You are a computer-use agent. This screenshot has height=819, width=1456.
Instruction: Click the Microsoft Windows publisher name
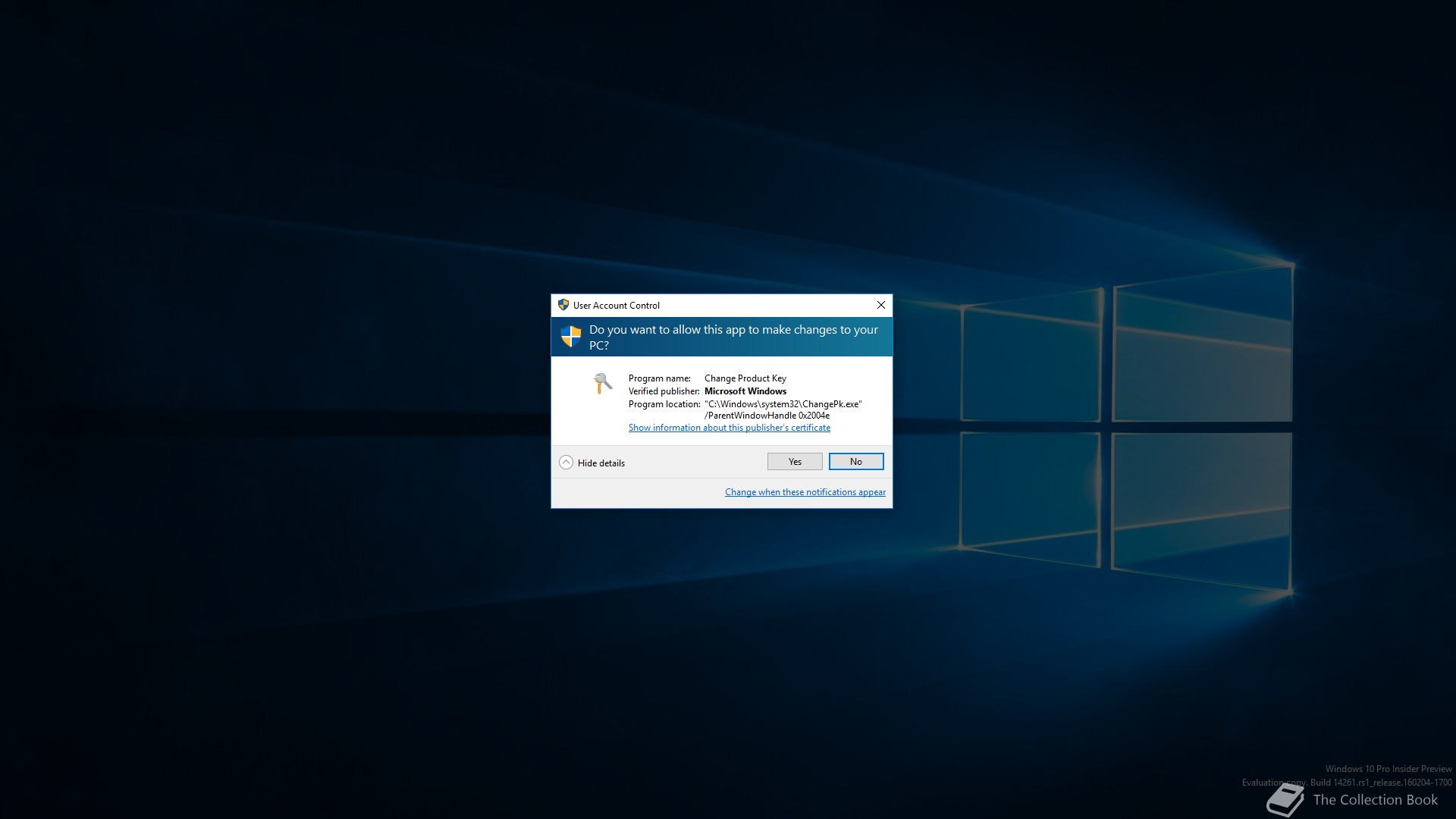coord(745,391)
